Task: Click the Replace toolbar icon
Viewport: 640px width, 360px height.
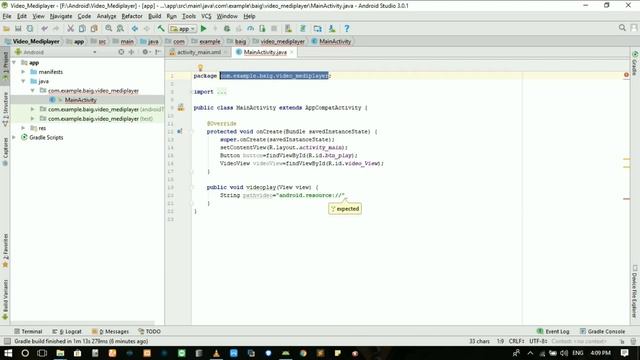Action: [x=120, y=29]
